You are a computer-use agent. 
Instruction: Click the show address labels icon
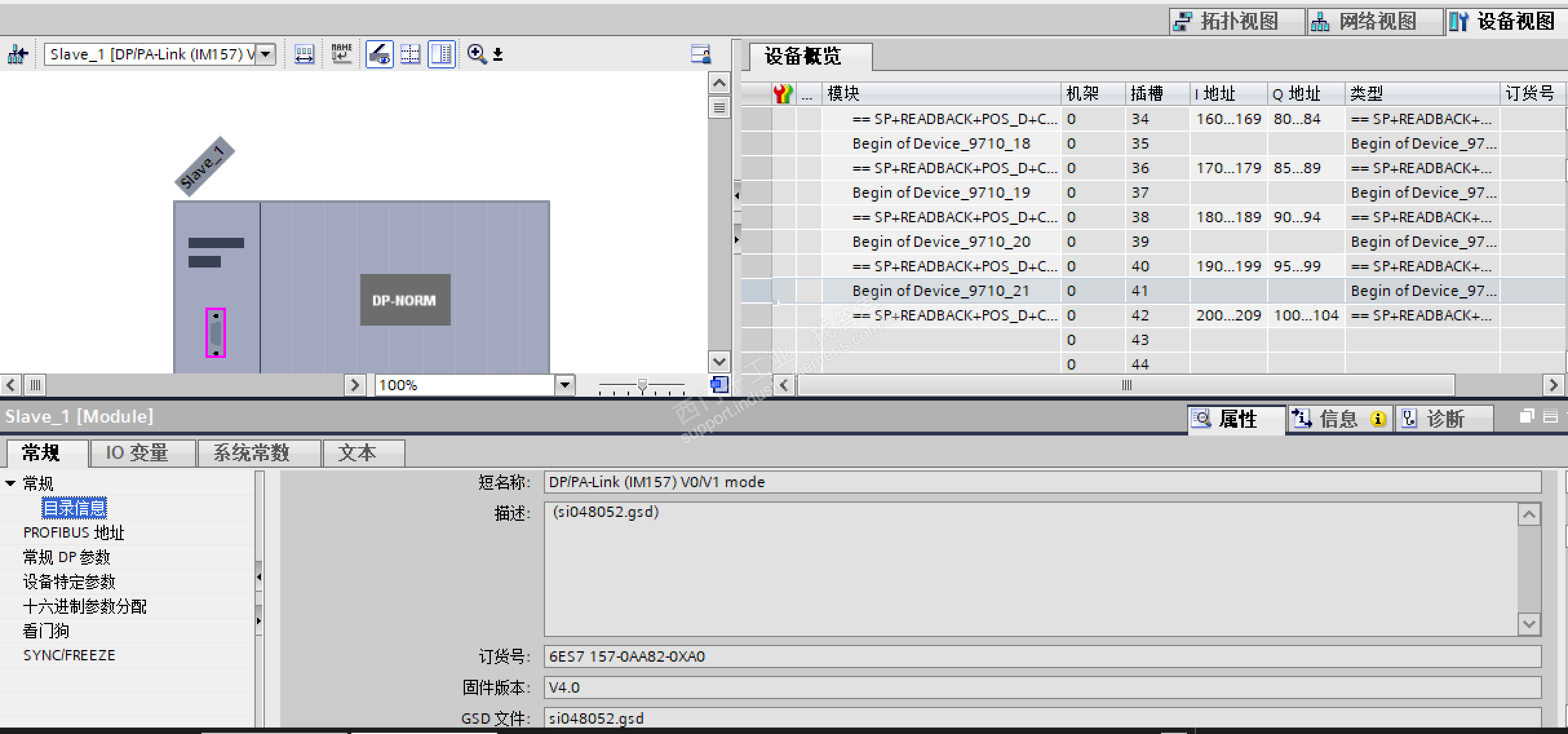tap(304, 54)
